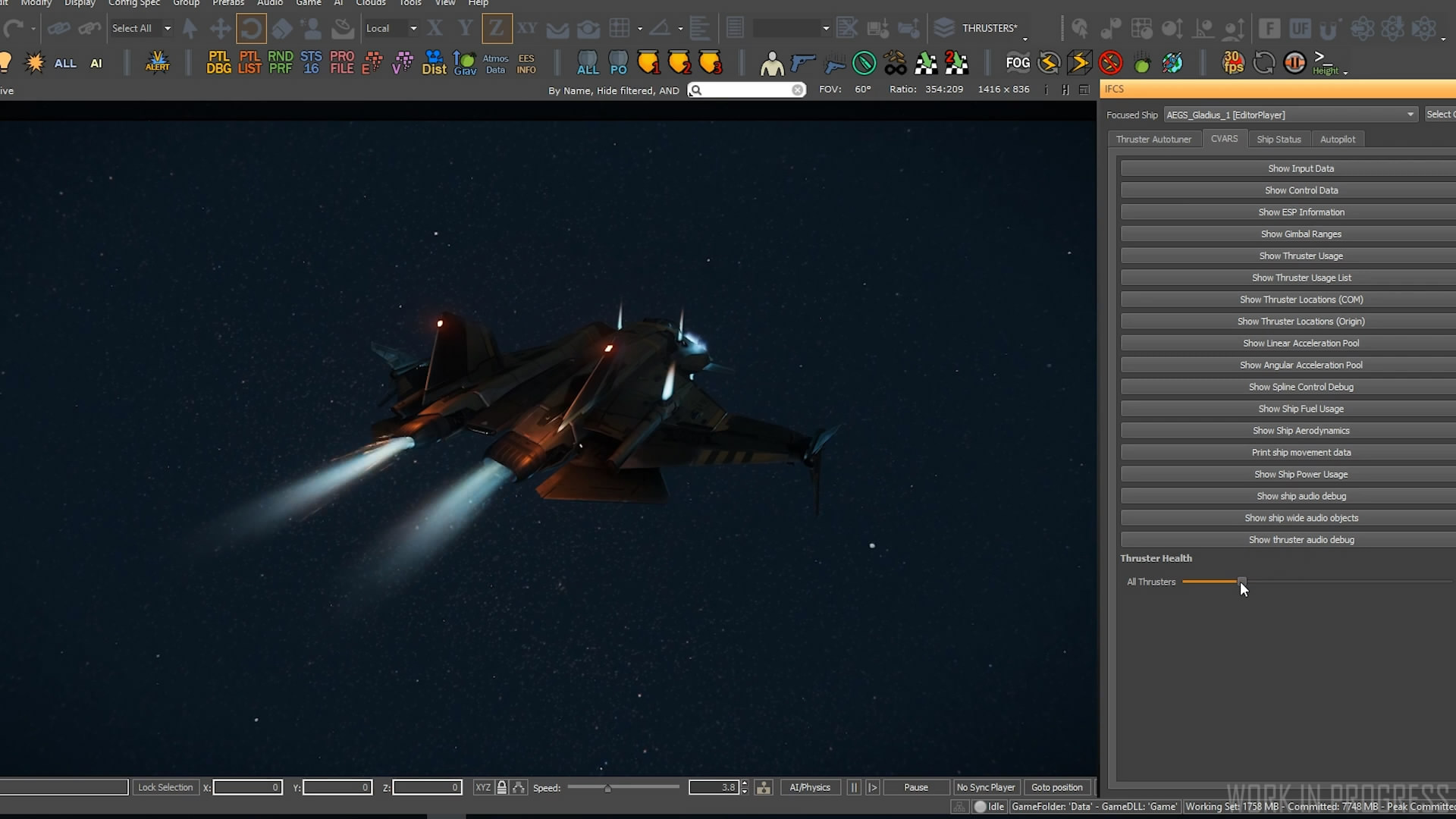
Task: Click the Dist camera icon
Action: 434,63
